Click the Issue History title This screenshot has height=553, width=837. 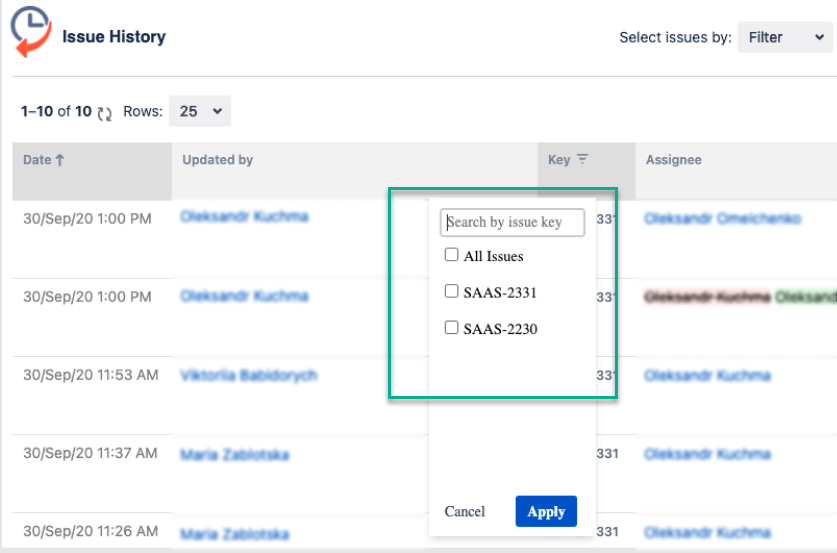click(114, 37)
